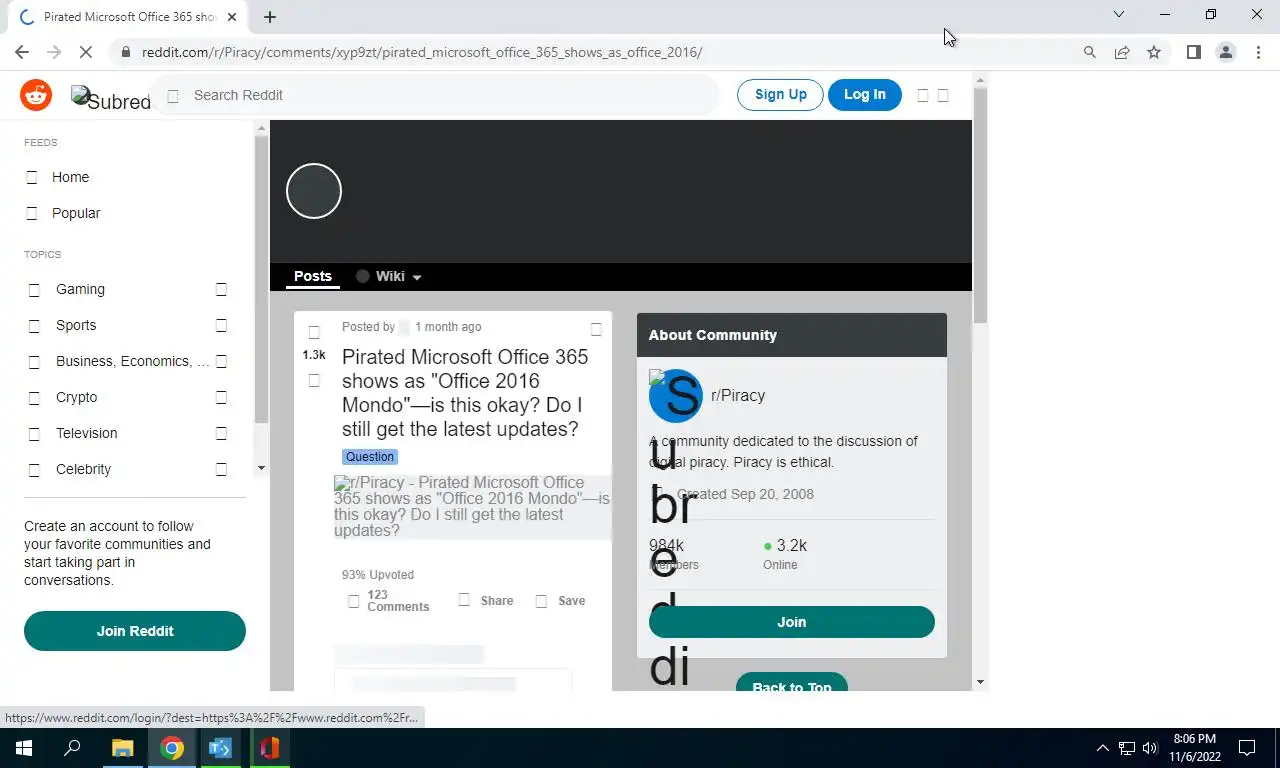
Task: Click the Back to Top button
Action: 792,683
